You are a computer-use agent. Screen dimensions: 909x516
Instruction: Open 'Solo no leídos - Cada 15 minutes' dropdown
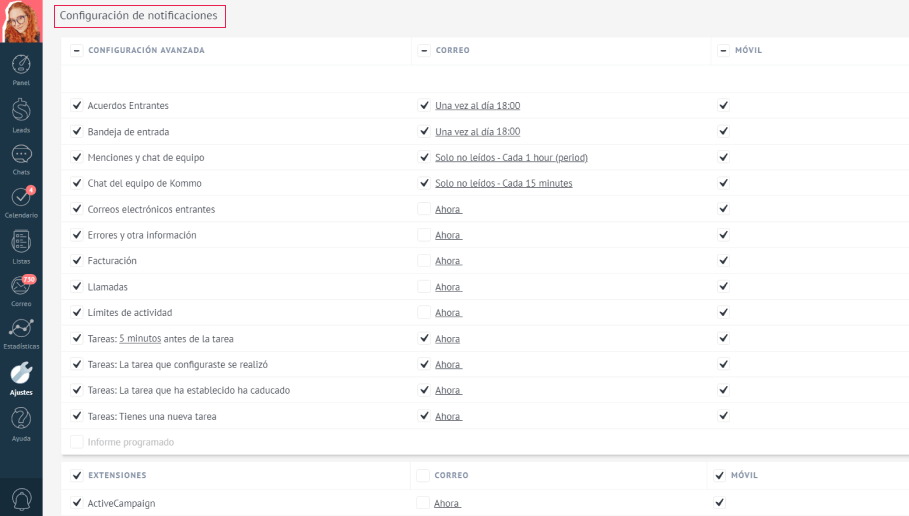(503, 184)
